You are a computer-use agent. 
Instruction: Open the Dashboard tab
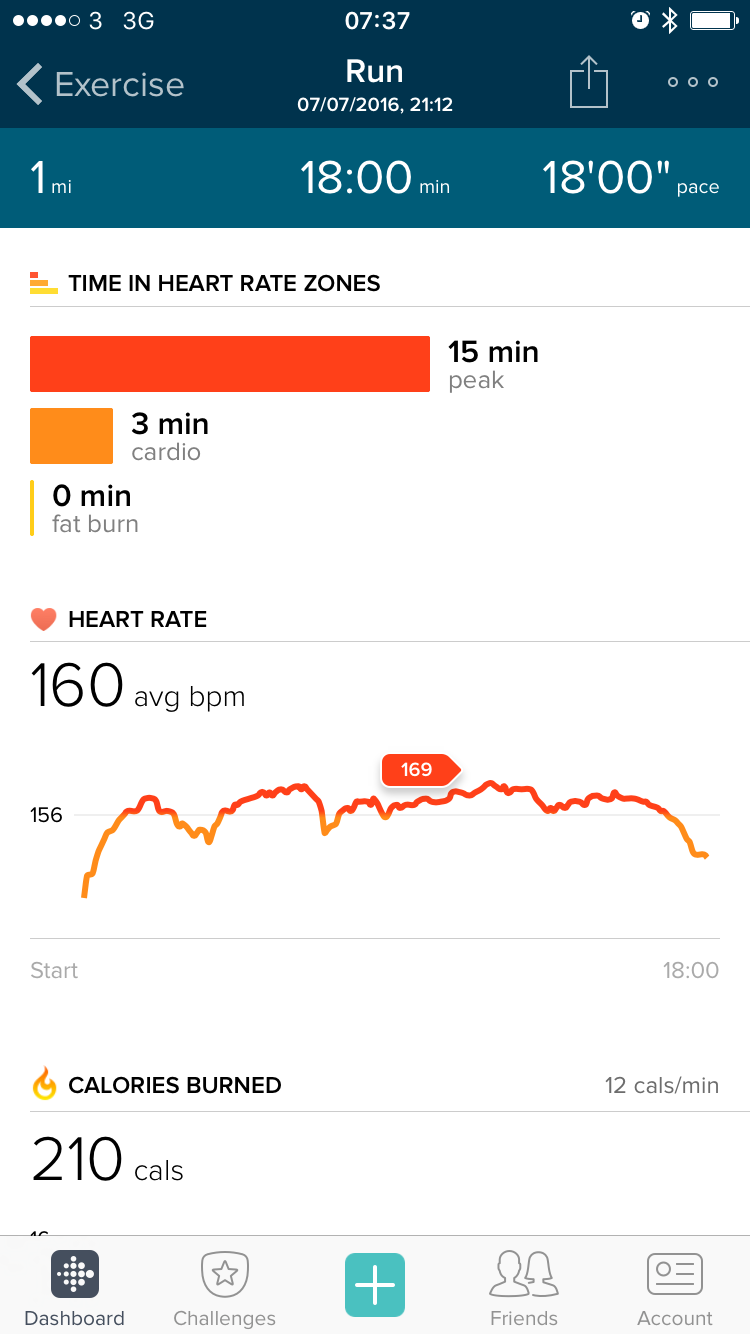(75, 1288)
